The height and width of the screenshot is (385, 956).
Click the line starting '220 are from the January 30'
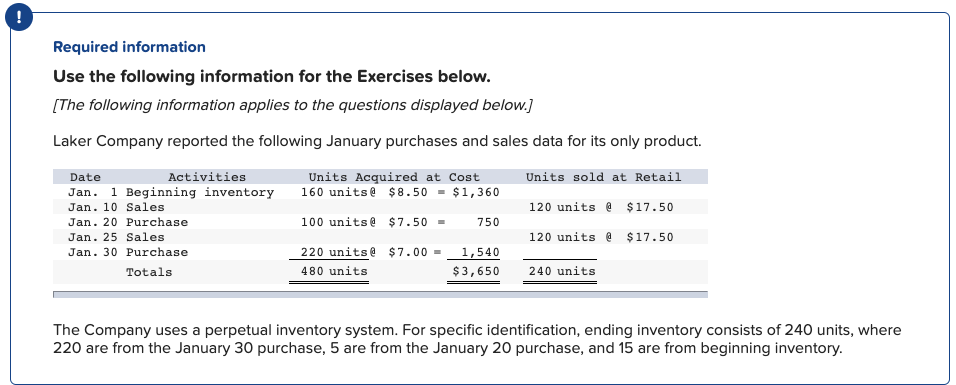(447, 349)
